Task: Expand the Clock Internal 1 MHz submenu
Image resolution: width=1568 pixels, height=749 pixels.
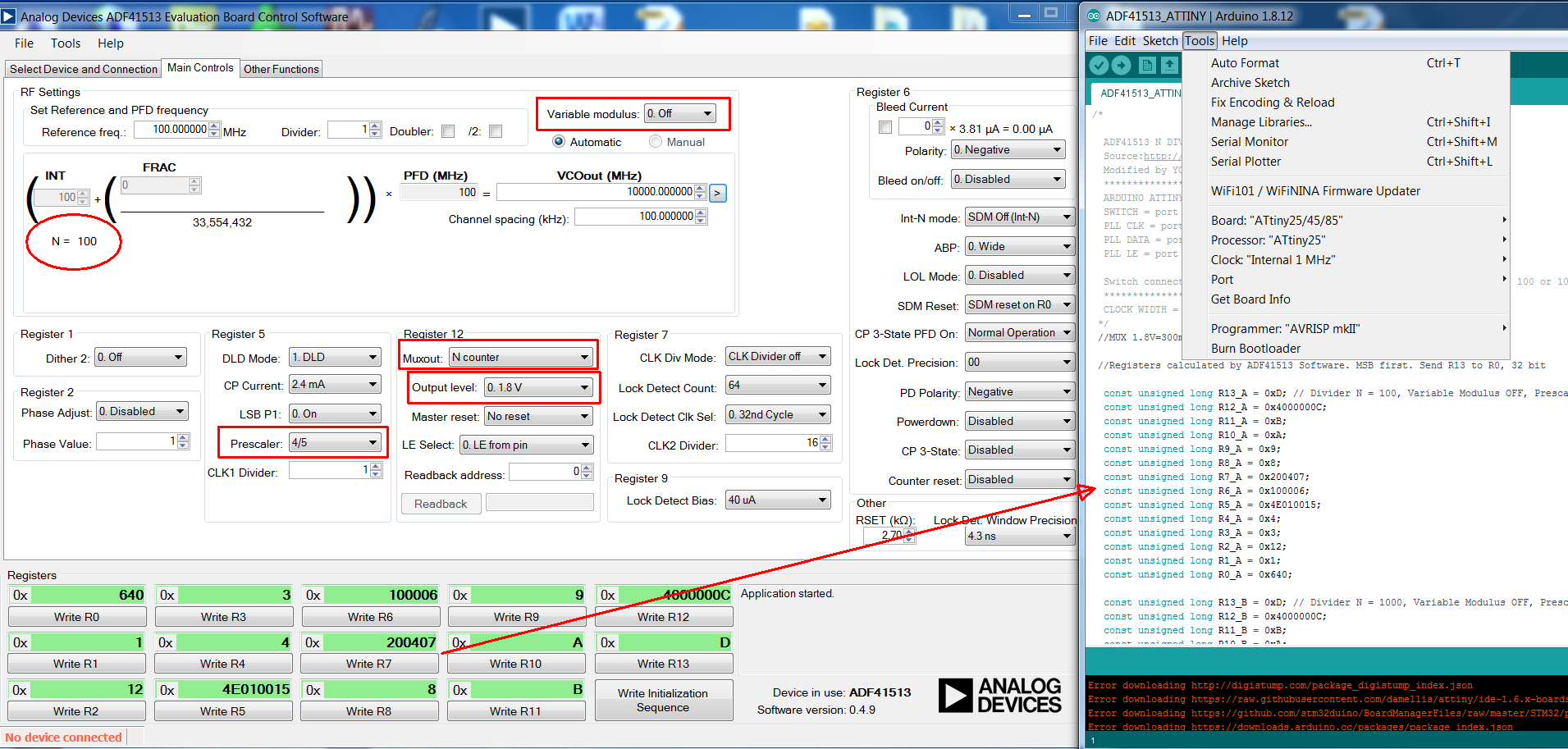Action: click(x=1346, y=260)
